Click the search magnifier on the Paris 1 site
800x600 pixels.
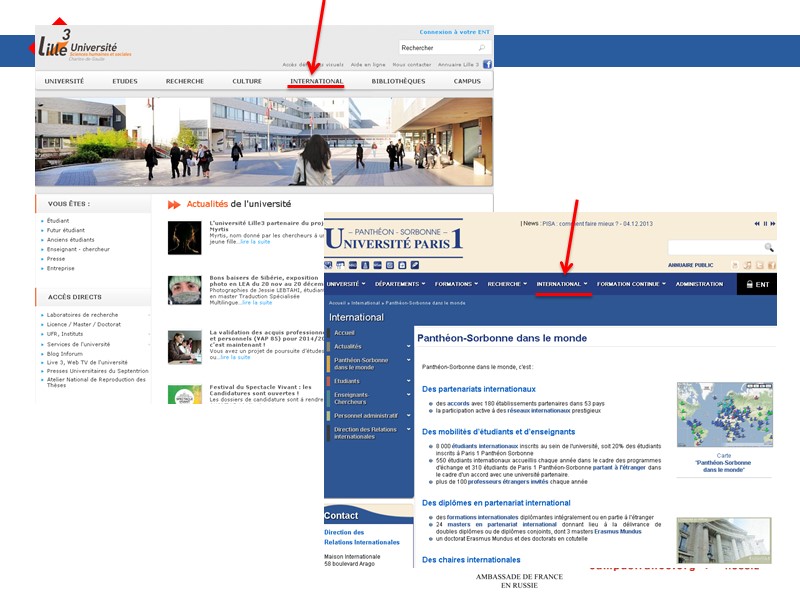click(x=768, y=247)
